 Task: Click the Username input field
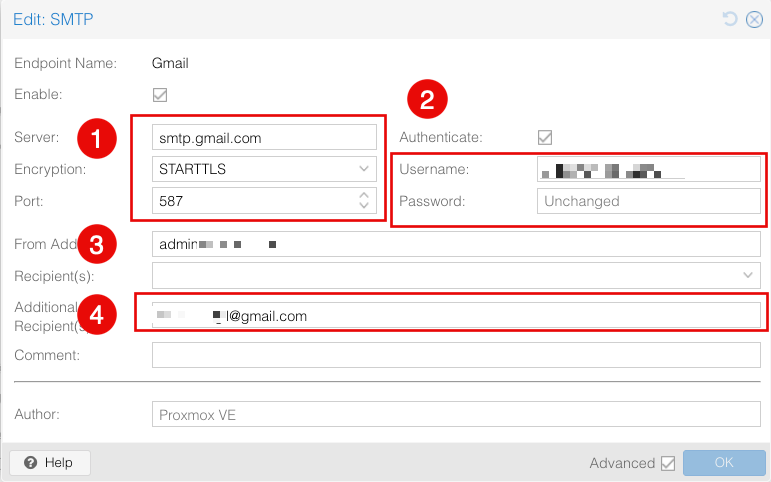[x=648, y=169]
